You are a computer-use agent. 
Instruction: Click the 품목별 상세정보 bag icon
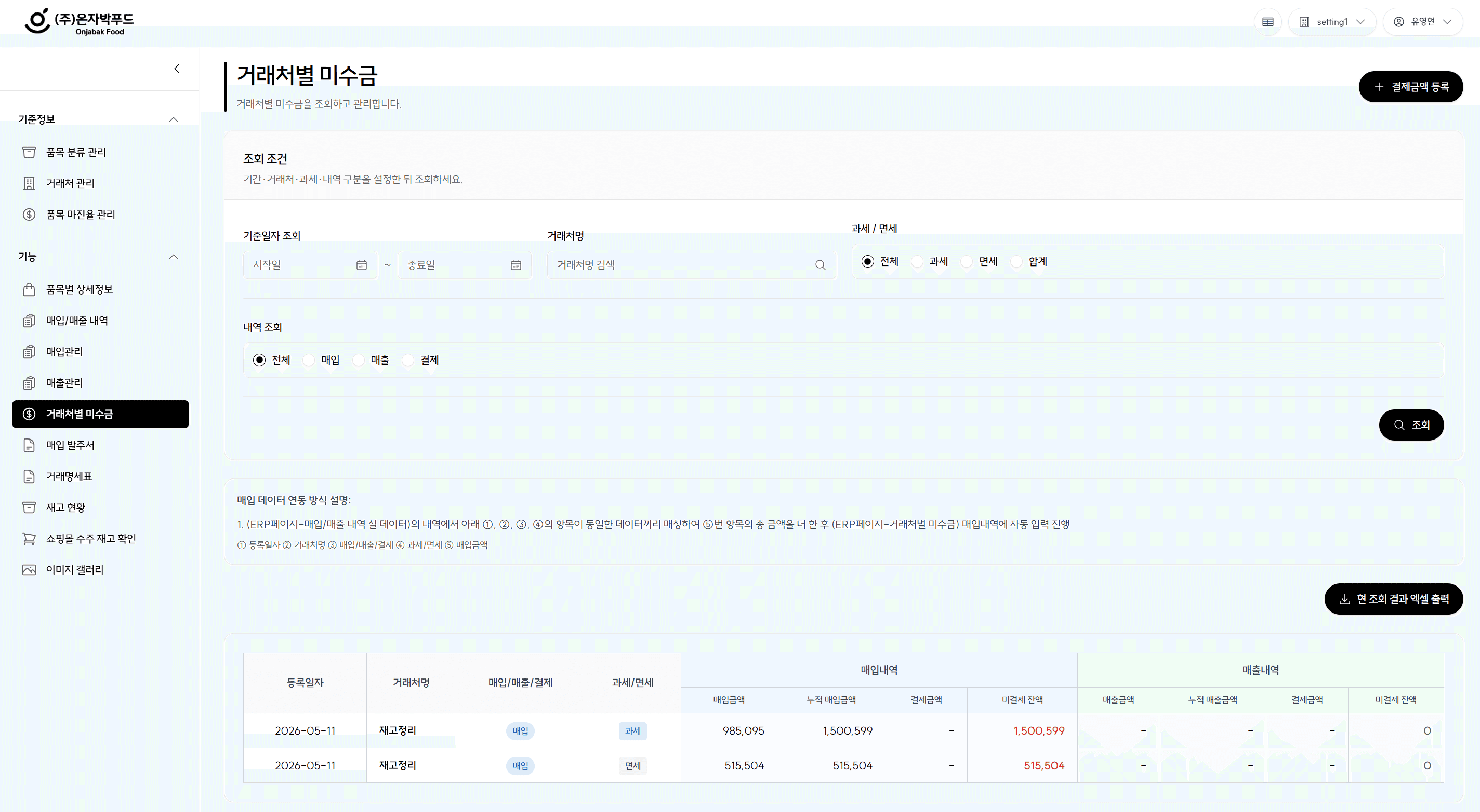(29, 289)
